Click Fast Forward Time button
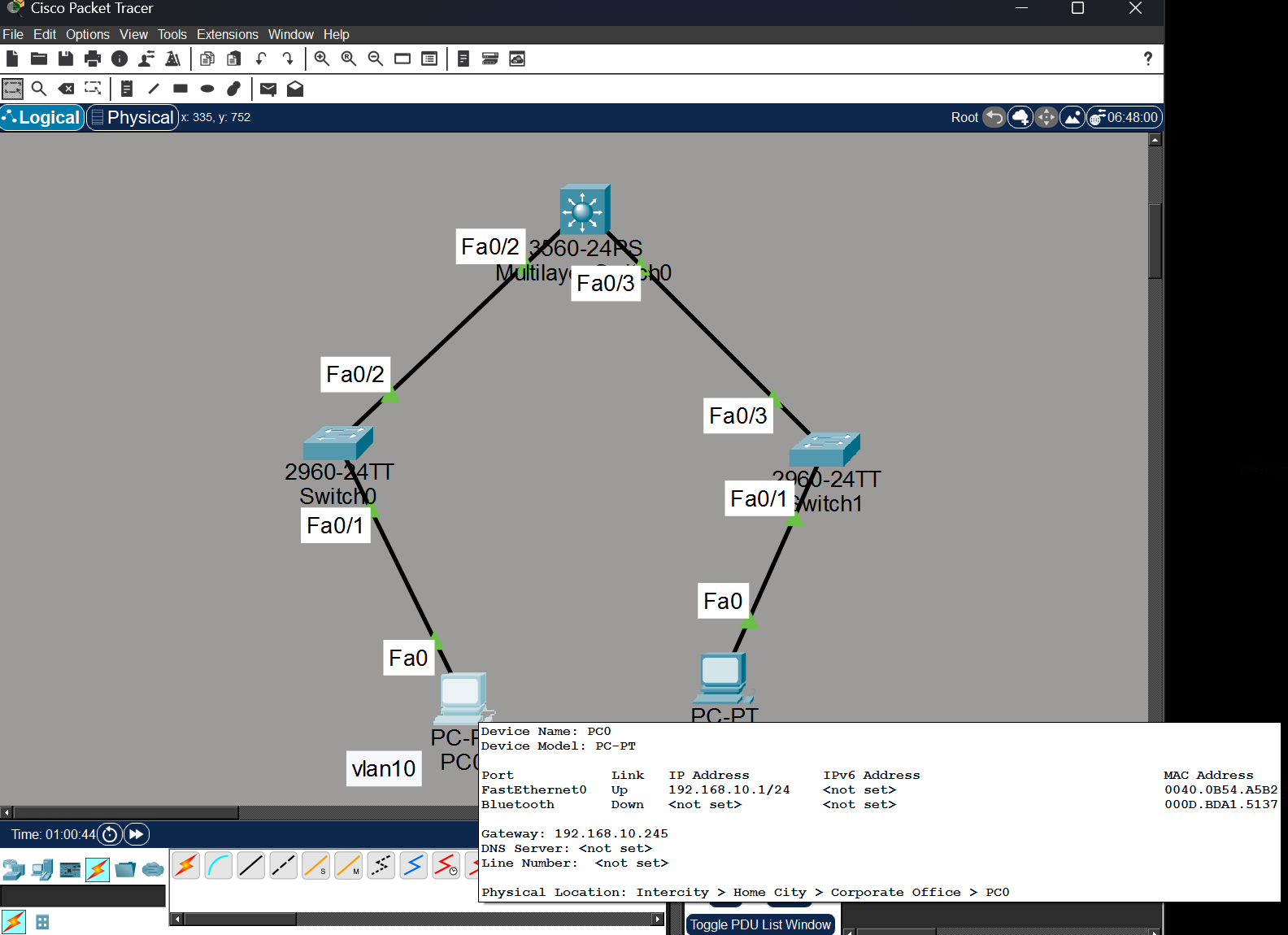 click(x=137, y=834)
